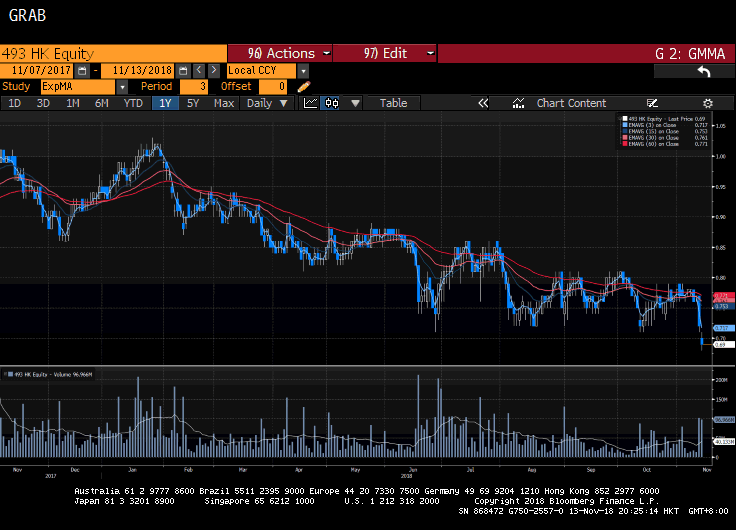Image resolution: width=736 pixels, height=530 pixels.
Task: Expand chart type options dropdown arrow
Action: point(355,103)
